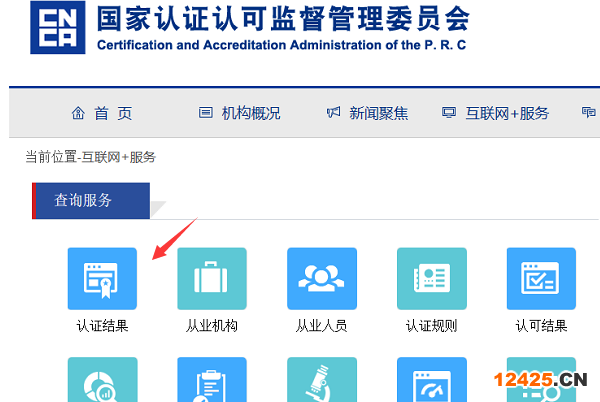Open the speedometer window icon

[431, 381]
